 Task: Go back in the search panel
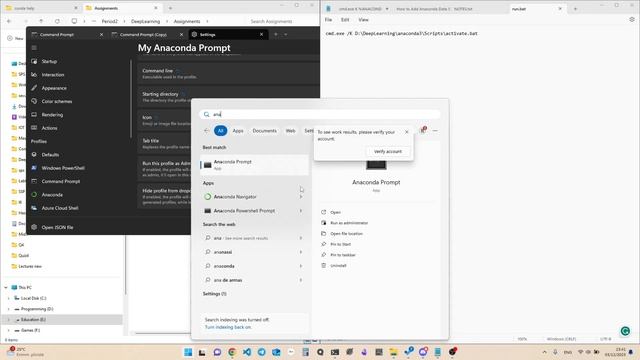(x=206, y=131)
